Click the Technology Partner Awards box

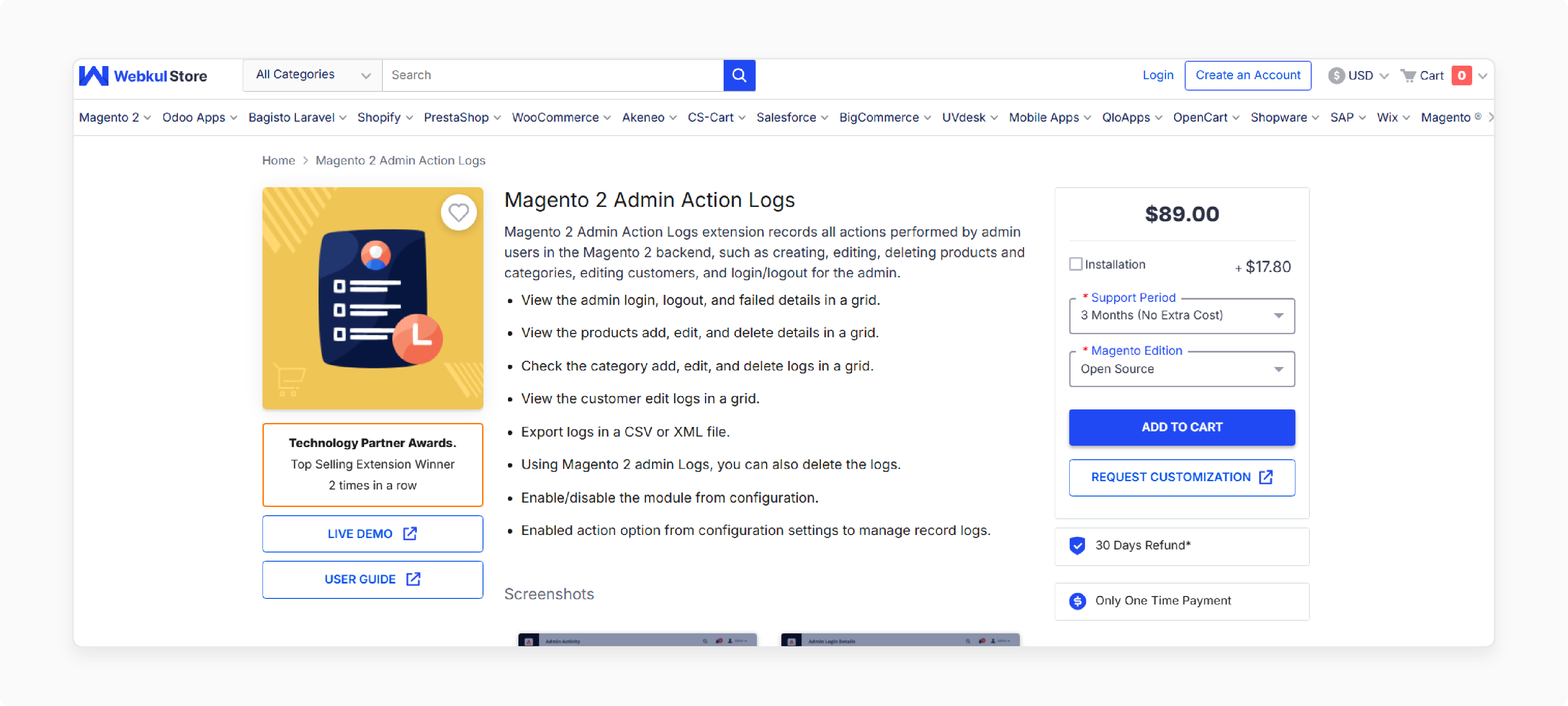[372, 465]
